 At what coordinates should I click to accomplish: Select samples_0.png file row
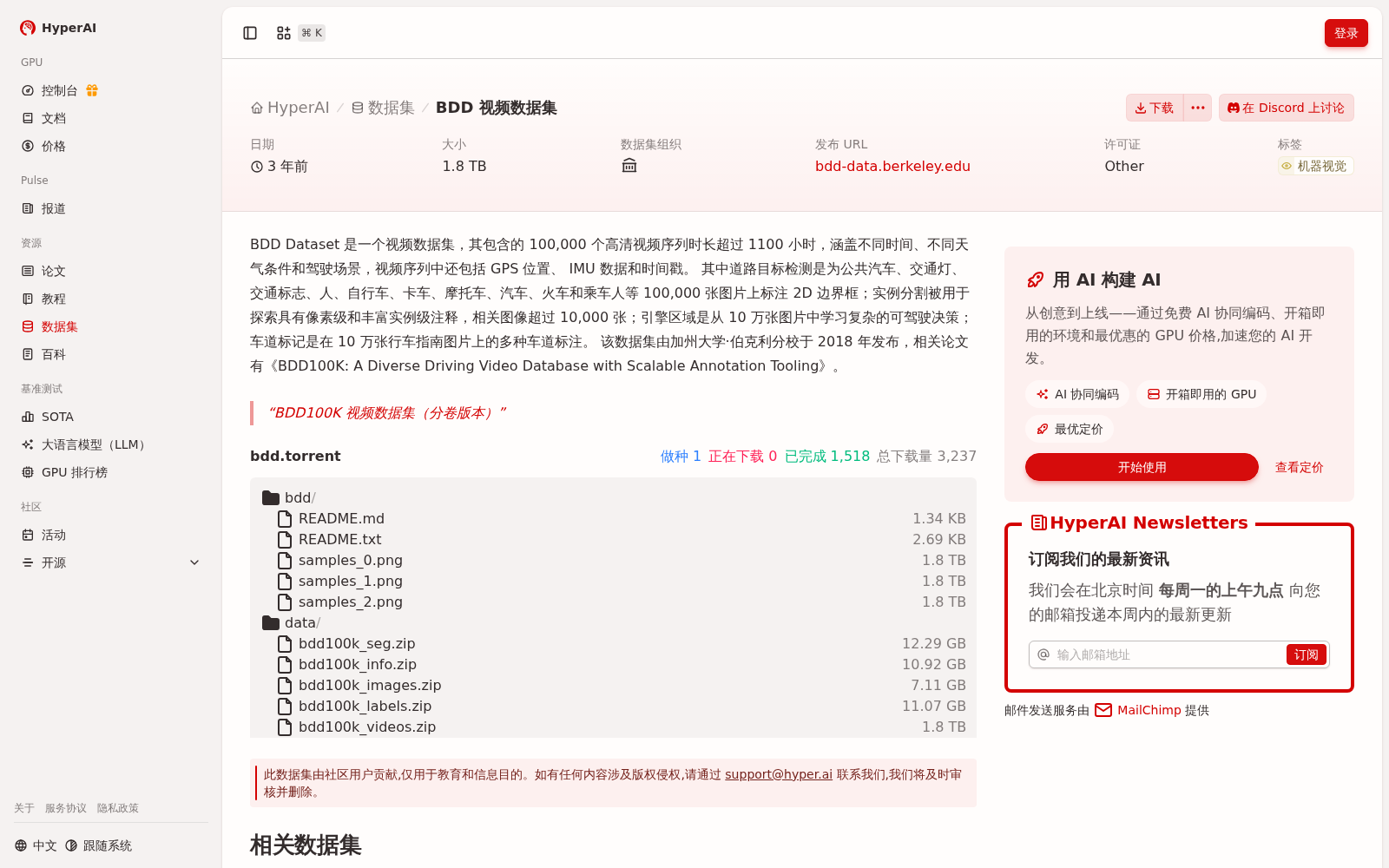(x=613, y=560)
